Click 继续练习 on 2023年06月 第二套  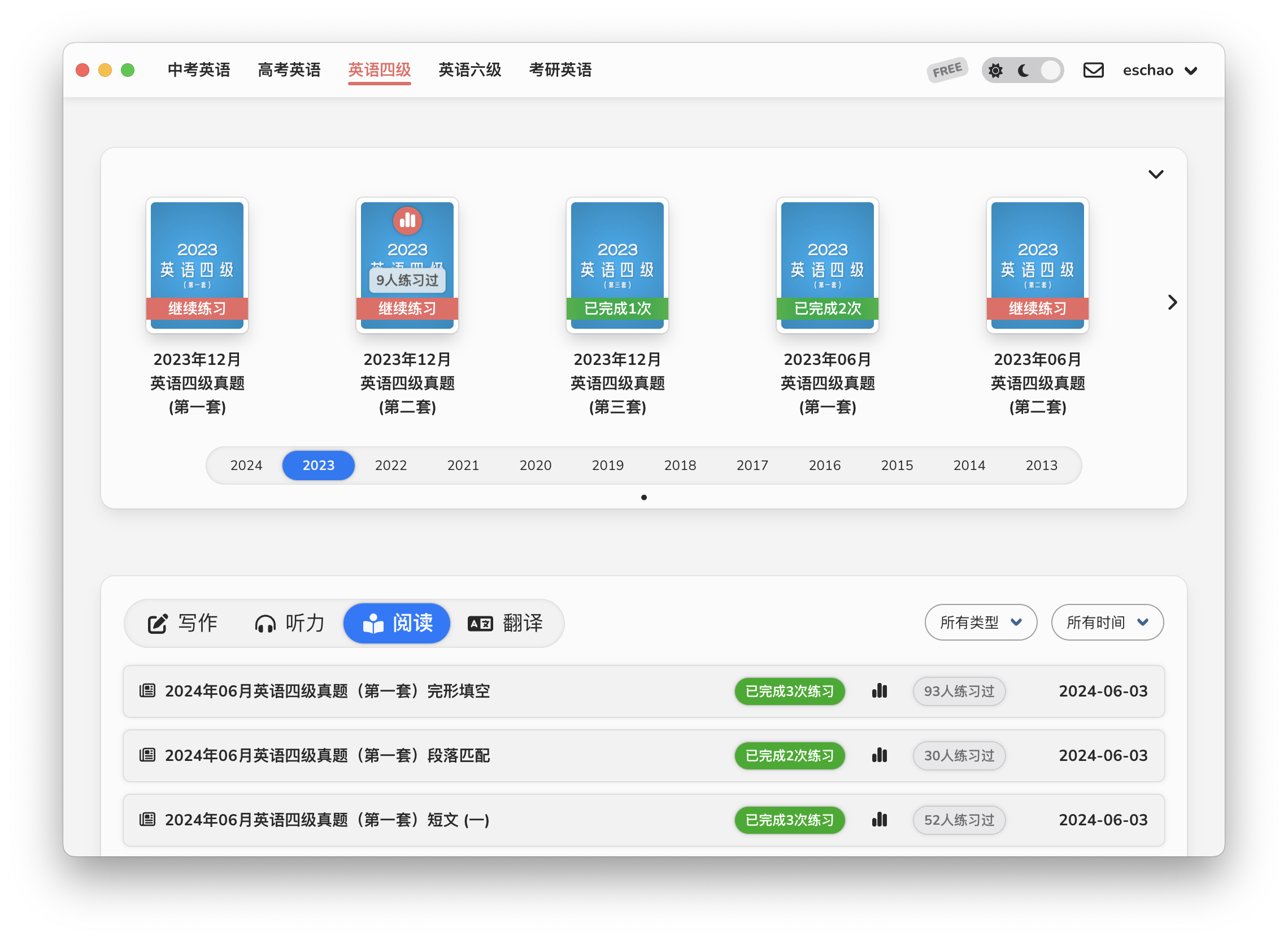(x=1038, y=308)
